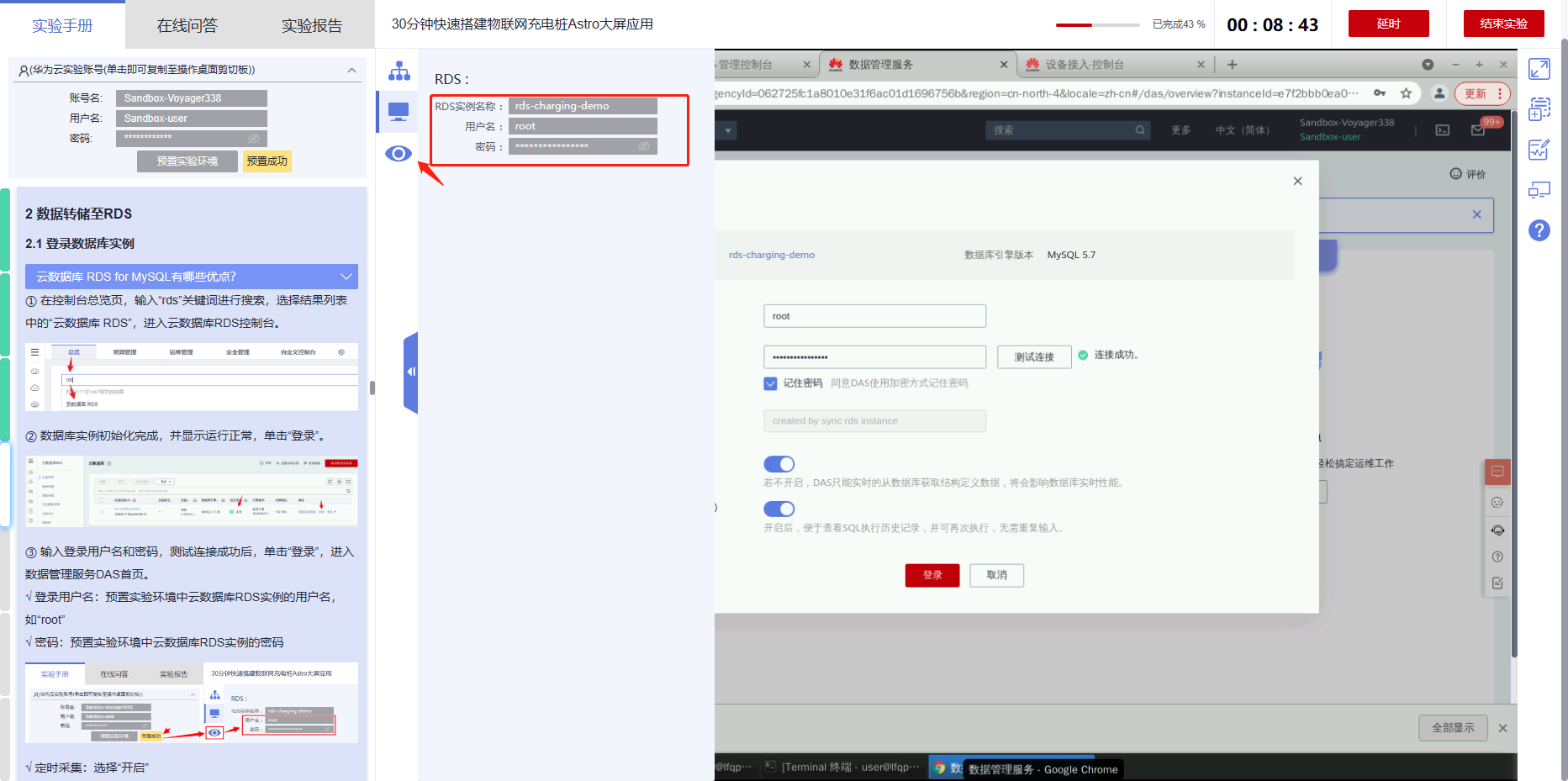Click the remote desktop icon on the right rail
Screen dimensions: 1568x781
coord(1539,190)
